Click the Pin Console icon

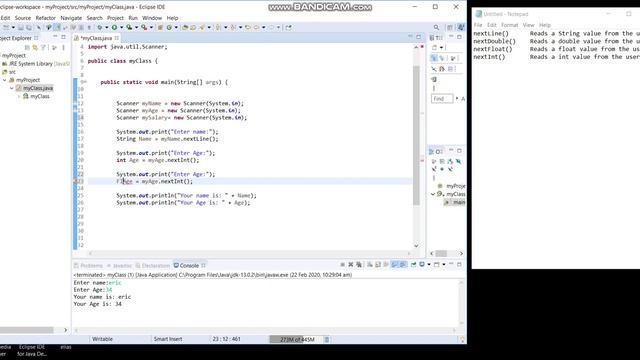[413, 265]
